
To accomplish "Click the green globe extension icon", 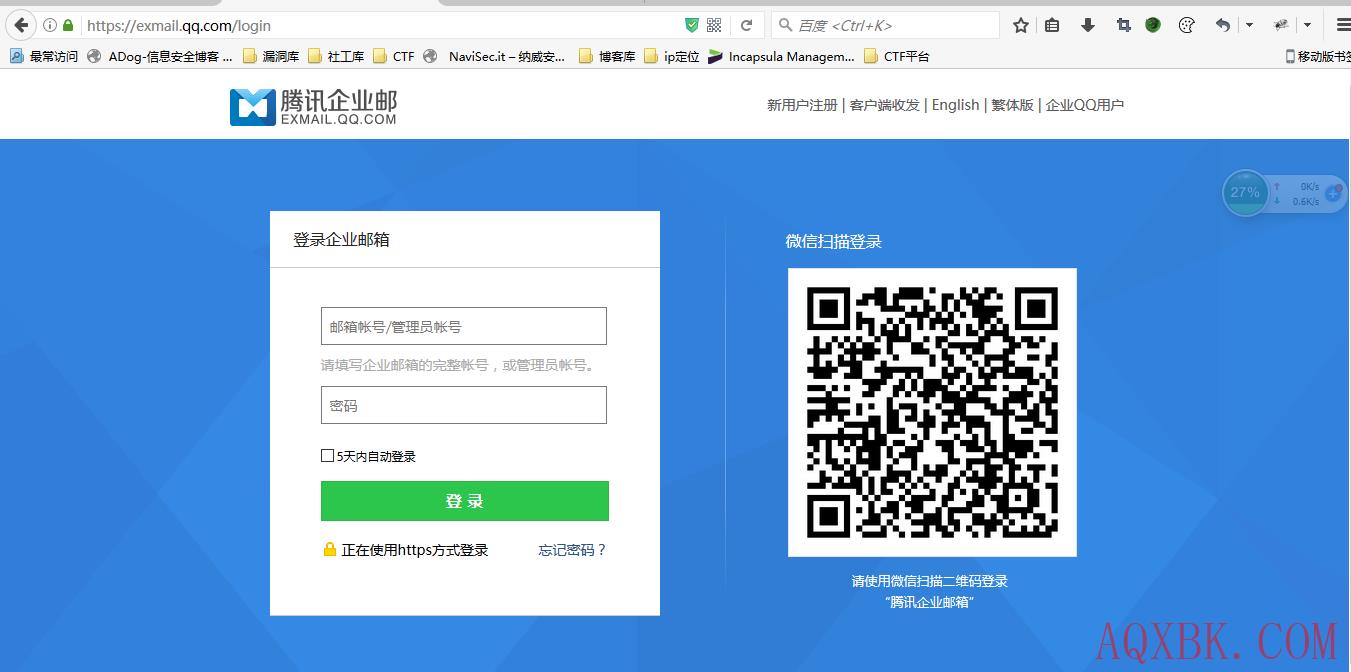I will [1153, 25].
